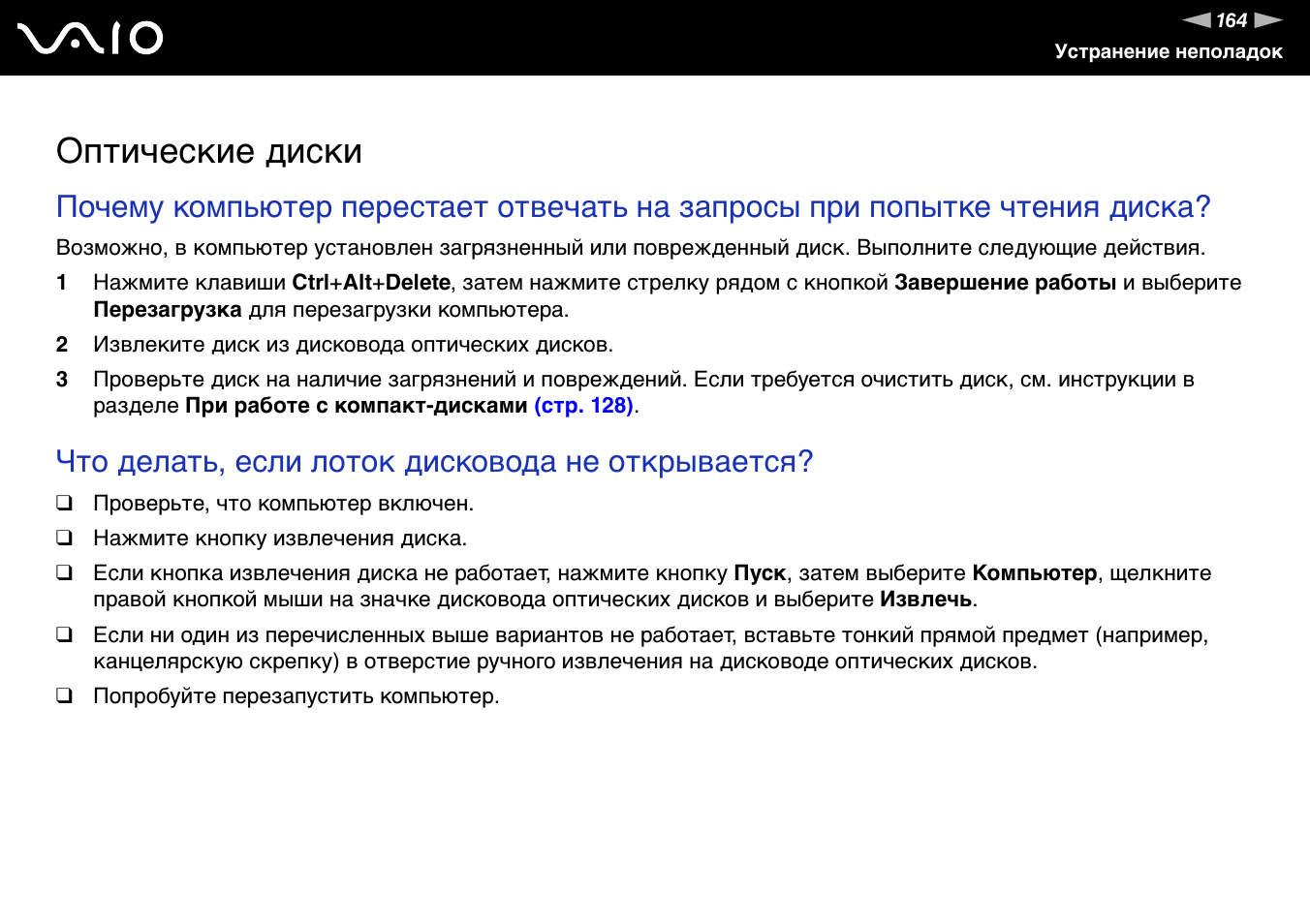Select step number 1 in the list

click(62, 283)
